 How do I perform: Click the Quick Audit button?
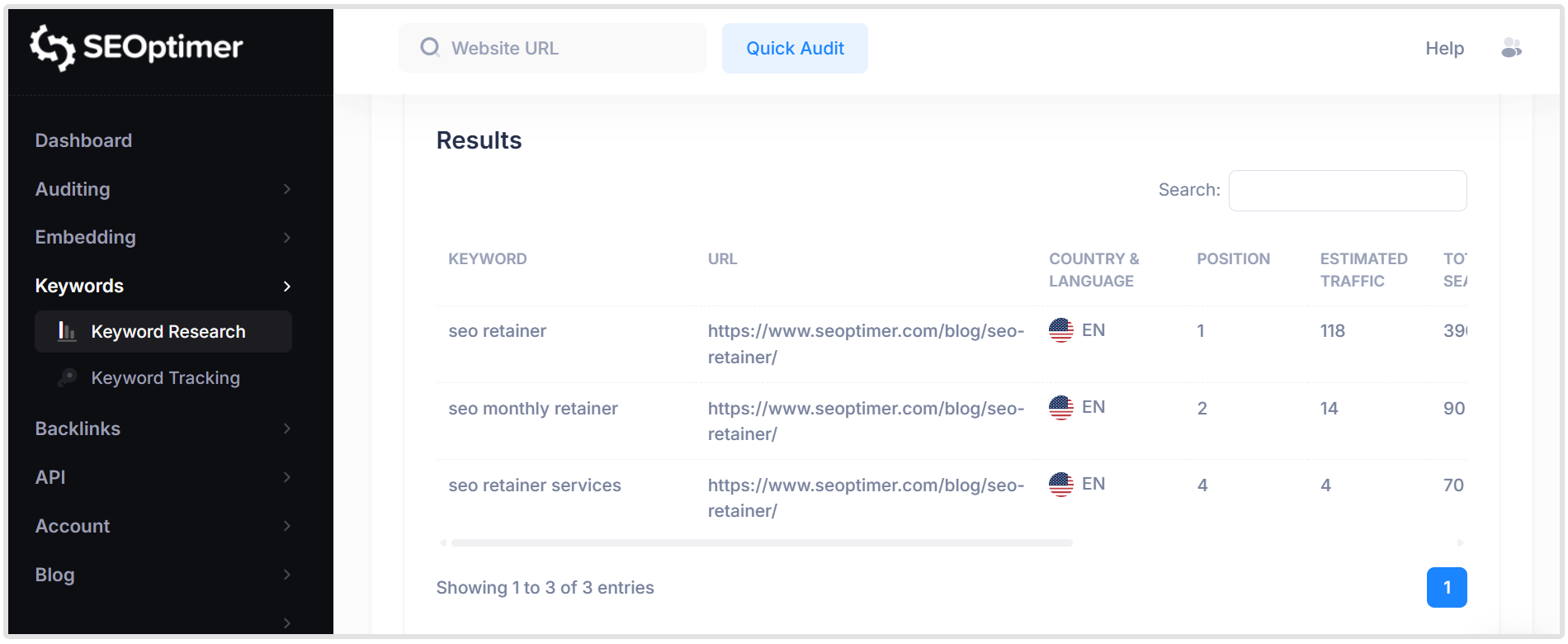(x=794, y=48)
